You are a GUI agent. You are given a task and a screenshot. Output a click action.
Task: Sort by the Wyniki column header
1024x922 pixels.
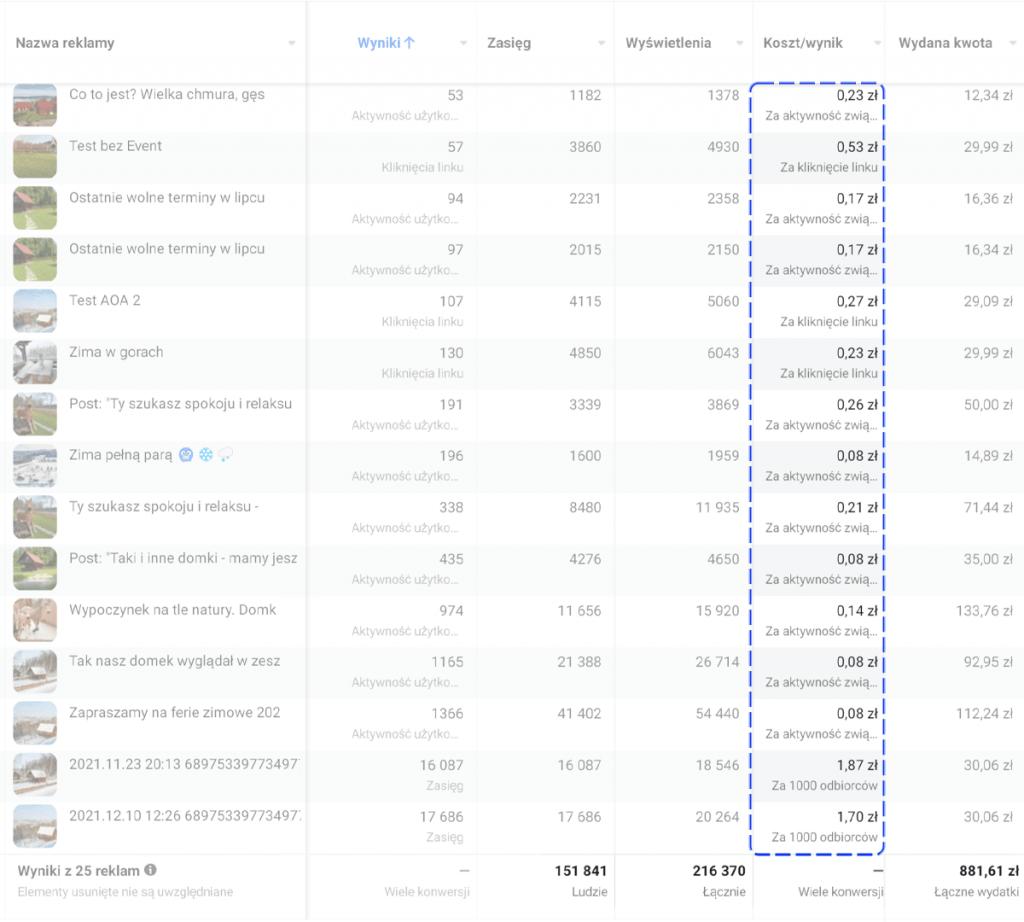tap(378, 43)
